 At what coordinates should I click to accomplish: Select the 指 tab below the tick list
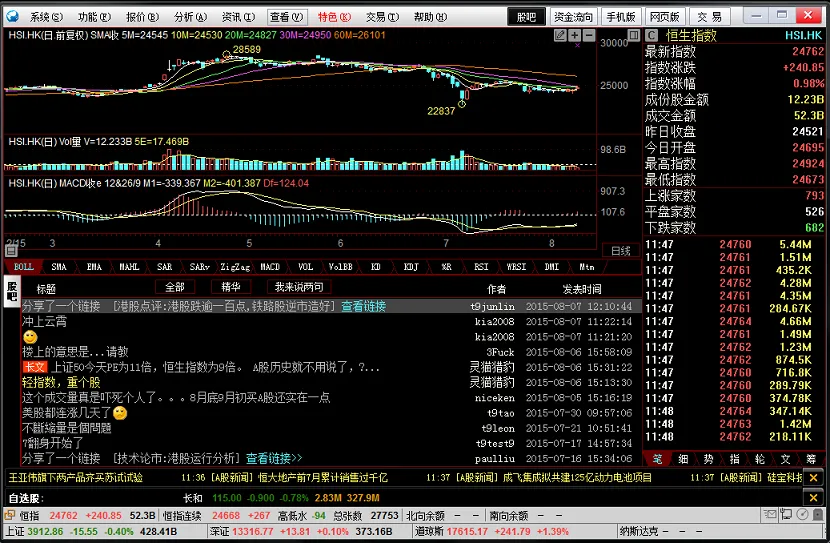(734, 459)
